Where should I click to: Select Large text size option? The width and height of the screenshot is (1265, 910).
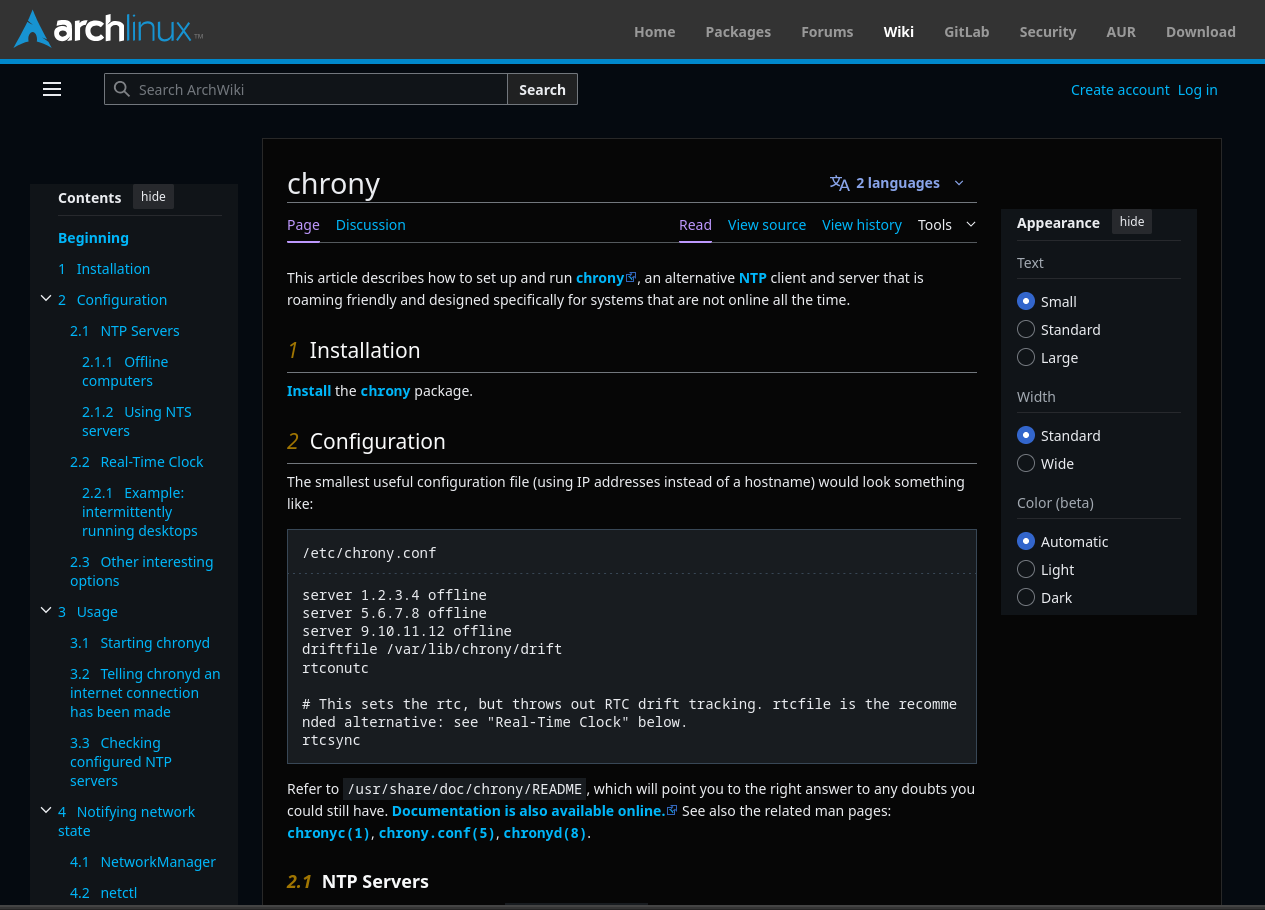click(x=1025, y=358)
